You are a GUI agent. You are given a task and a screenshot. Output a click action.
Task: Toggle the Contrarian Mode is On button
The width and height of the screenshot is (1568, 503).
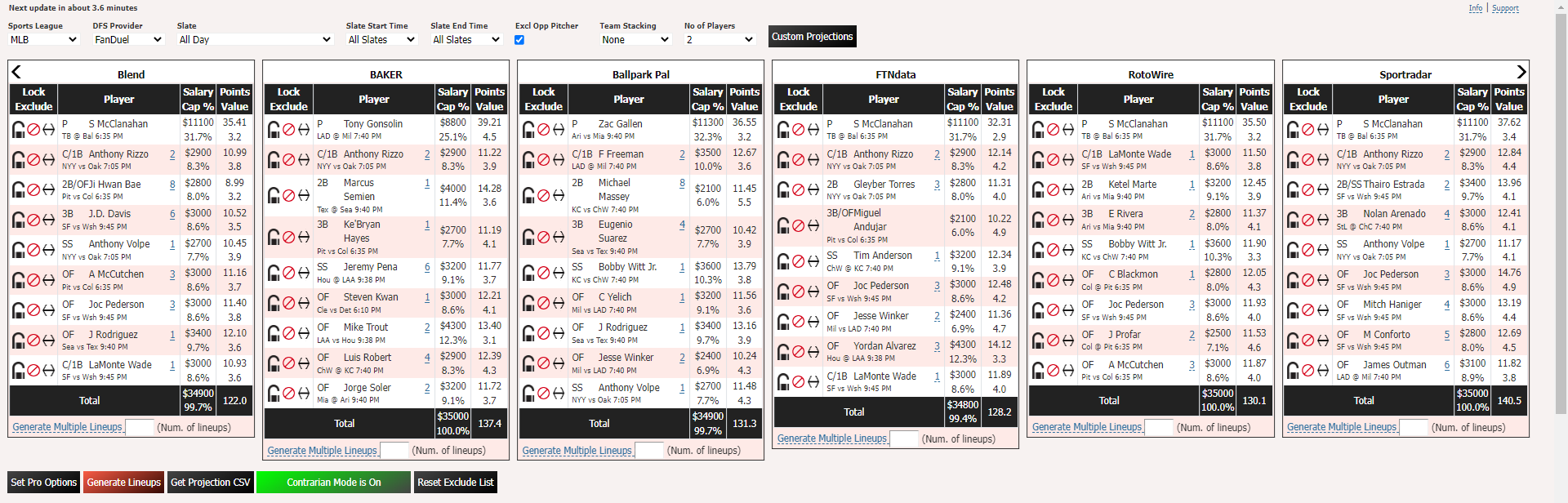click(333, 483)
